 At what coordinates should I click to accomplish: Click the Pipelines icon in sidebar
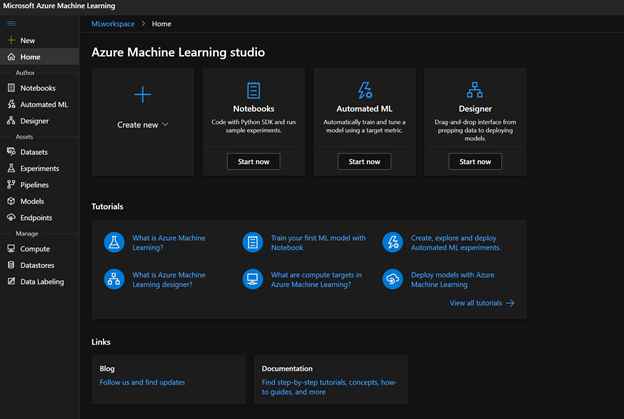pyautogui.click(x=11, y=185)
